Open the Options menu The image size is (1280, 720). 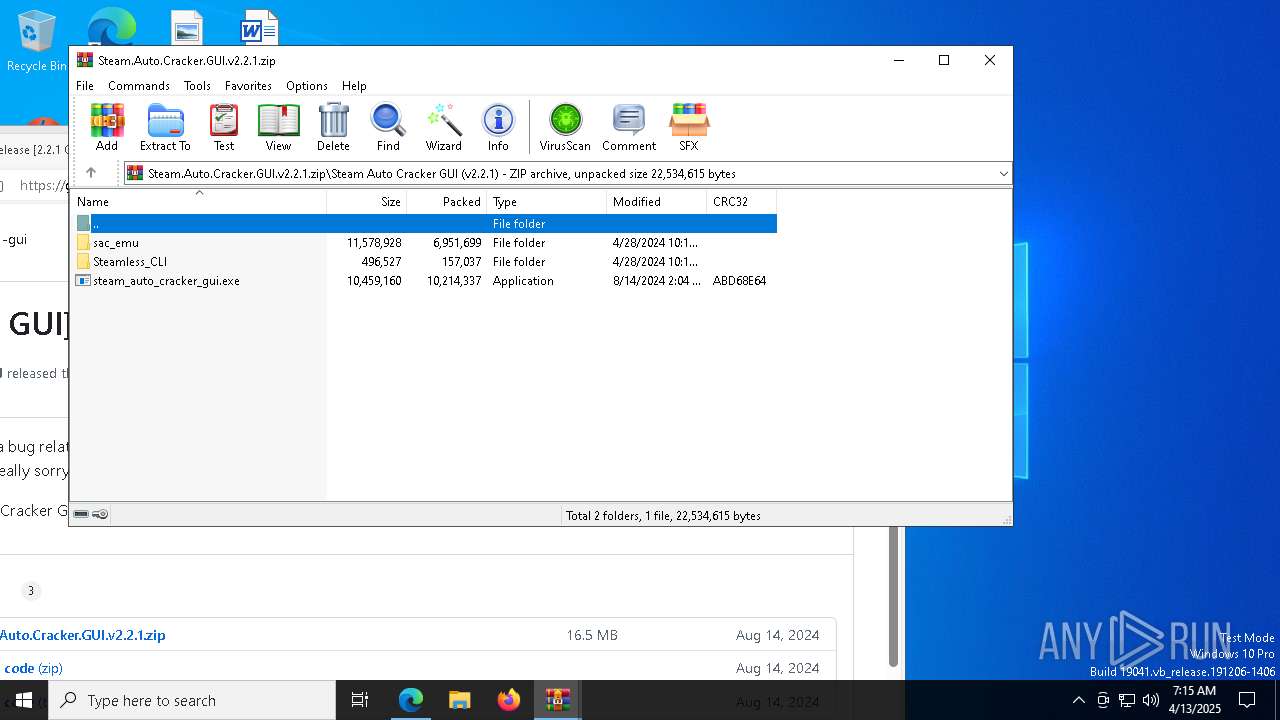click(307, 86)
